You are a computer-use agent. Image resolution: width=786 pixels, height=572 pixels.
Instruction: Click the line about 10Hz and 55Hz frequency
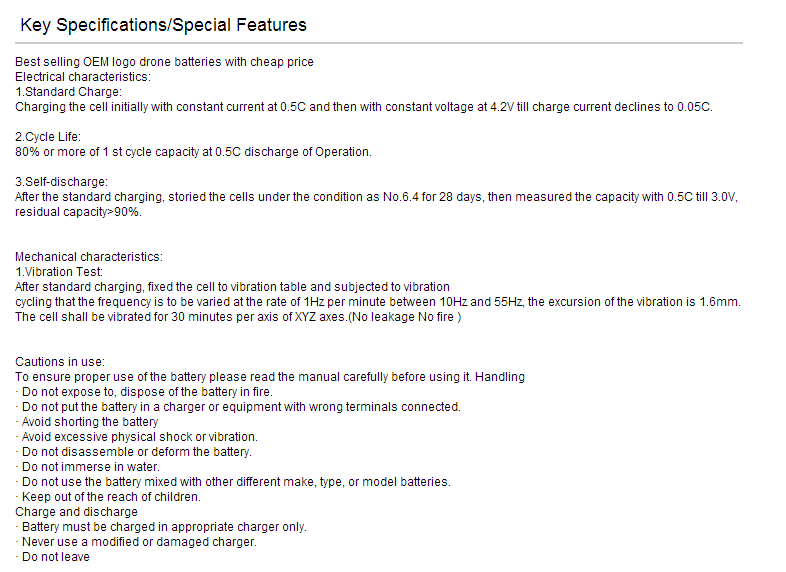[x=378, y=302]
